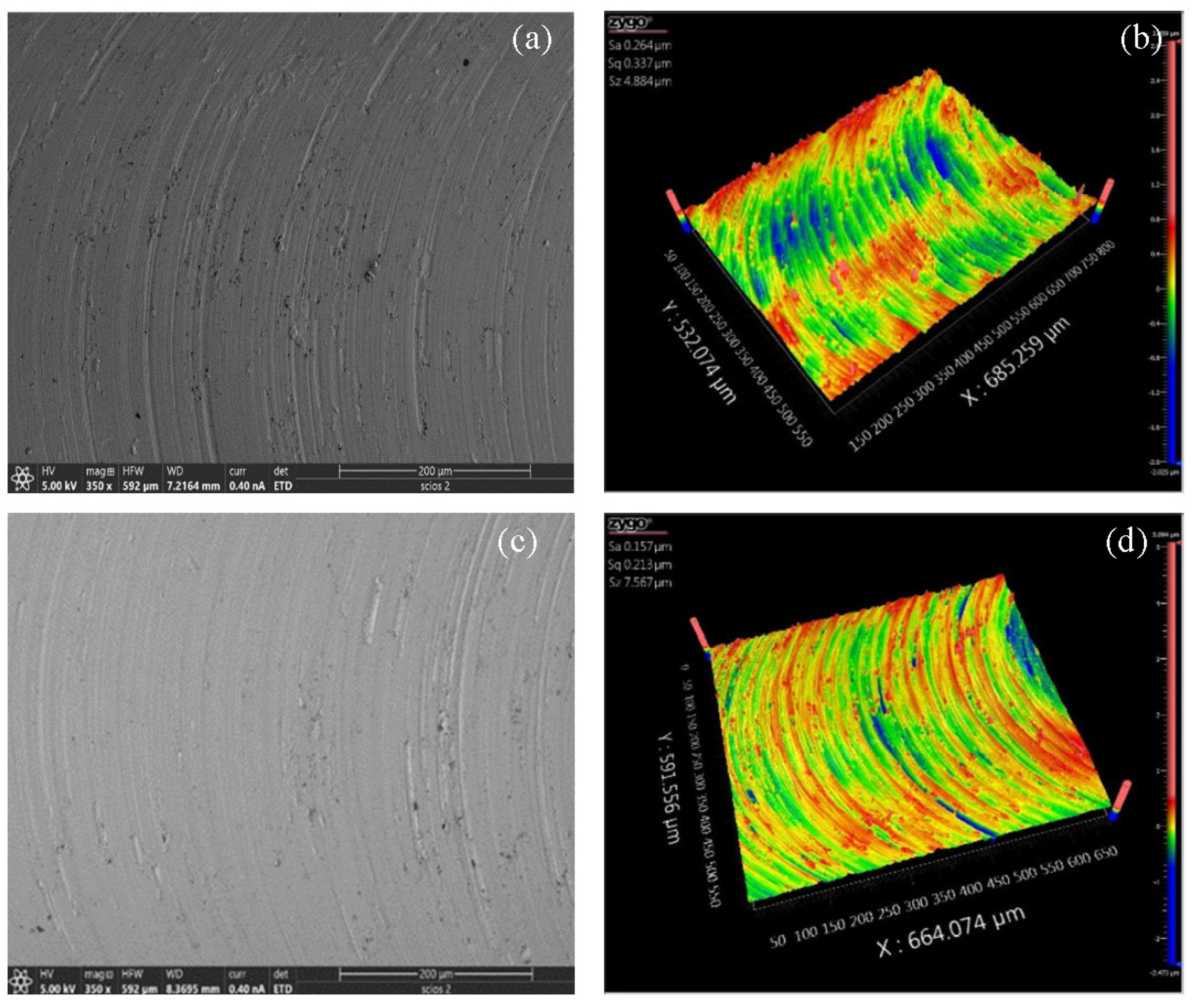Click the atom logo icon in panel (a) databar

[x=22, y=478]
